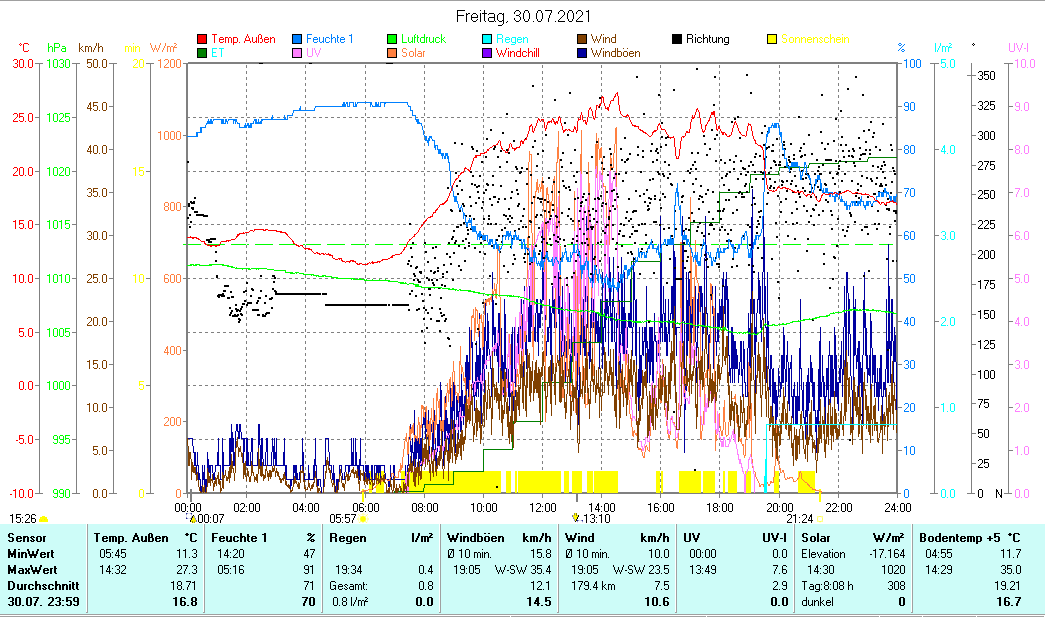Click the marker icon beside 00:07

[193, 518]
